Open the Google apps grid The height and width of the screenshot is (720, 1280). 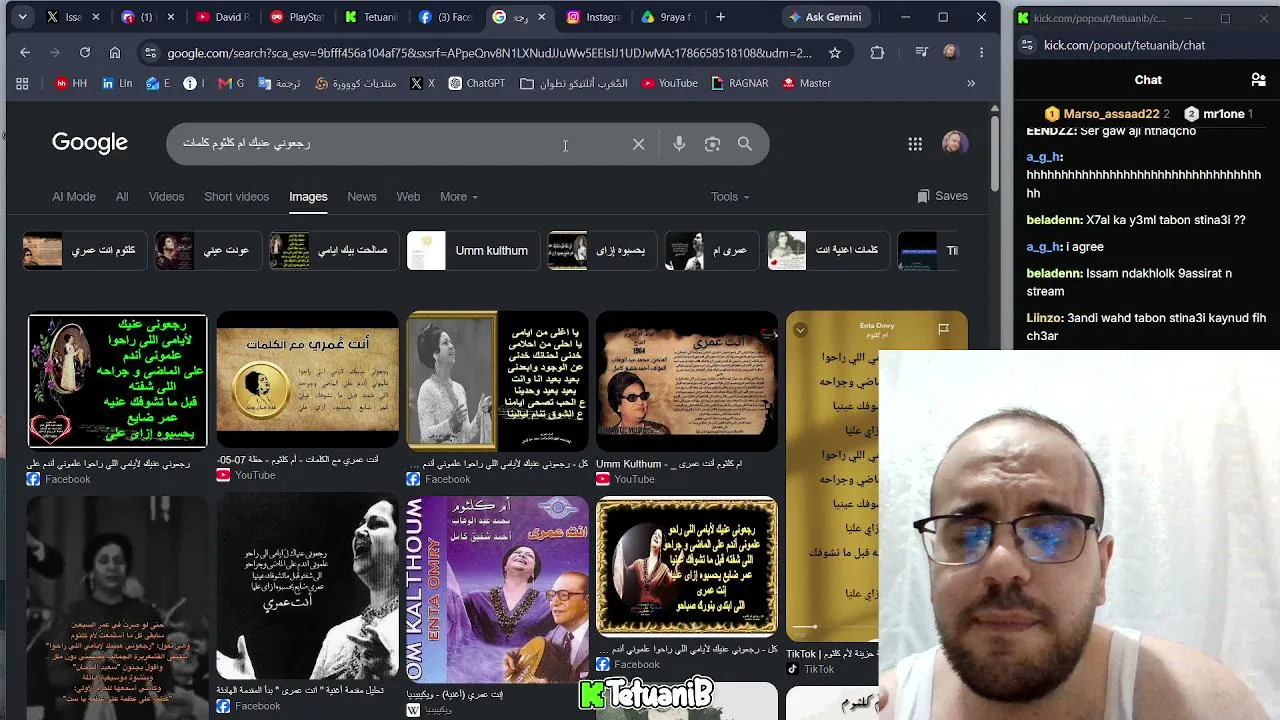click(915, 144)
